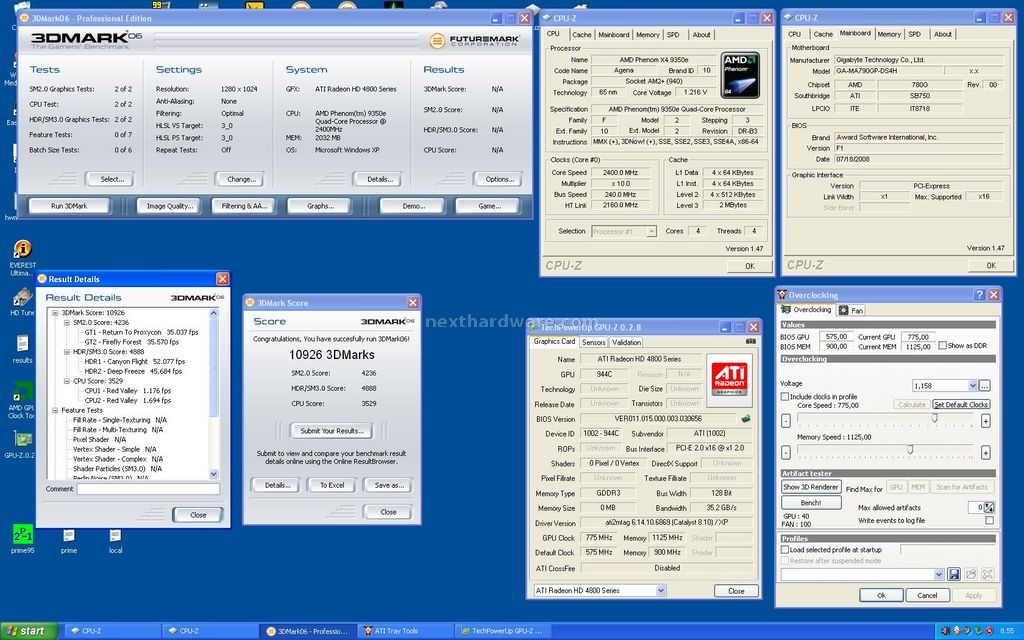This screenshot has height=640, width=1024.
Task: Switch to 3DMark06 Professional taskbar button
Action: pos(310,631)
